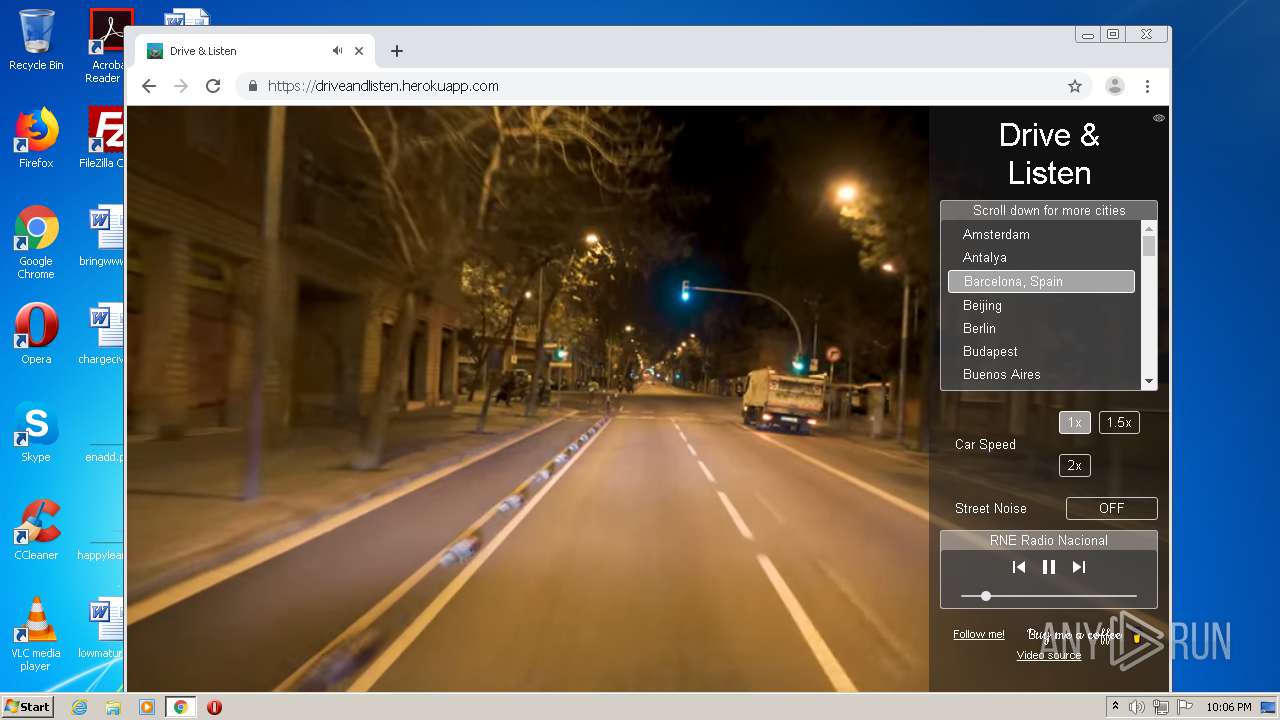1280x720 pixels.
Task: View site security lock info
Action: pyautogui.click(x=253, y=86)
